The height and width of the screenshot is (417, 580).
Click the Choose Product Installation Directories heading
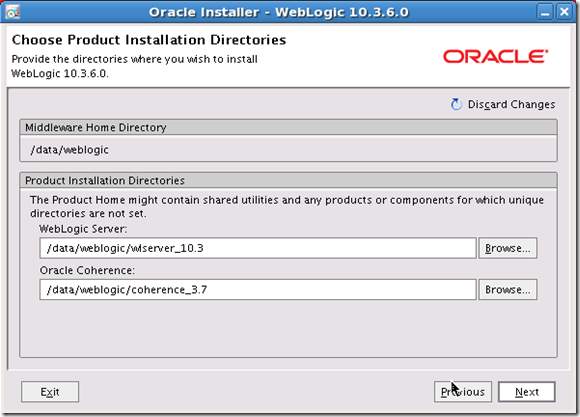click(149, 40)
